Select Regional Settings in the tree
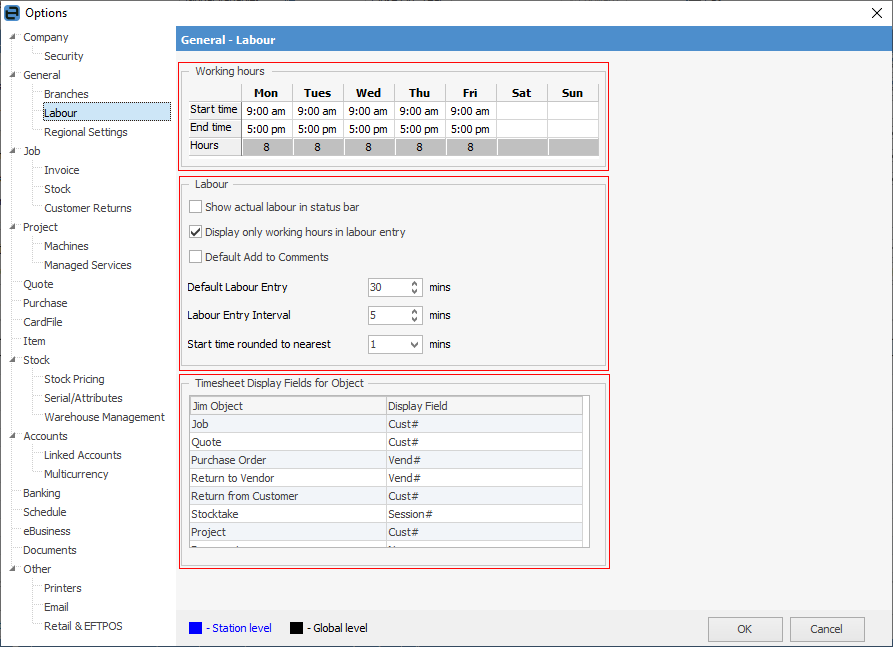 pyautogui.click(x=85, y=132)
